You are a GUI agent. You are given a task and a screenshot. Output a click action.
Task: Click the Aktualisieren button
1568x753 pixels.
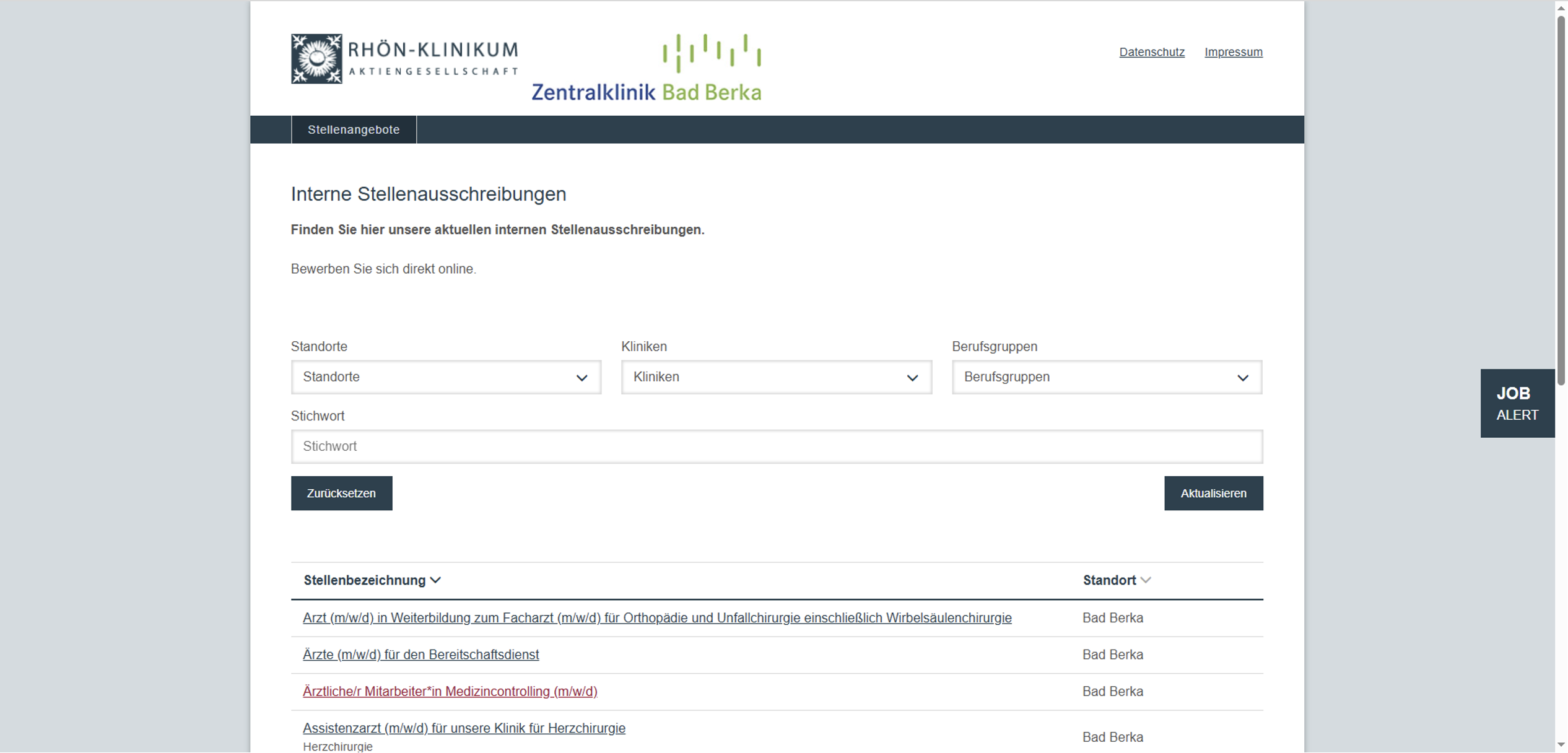tap(1213, 494)
